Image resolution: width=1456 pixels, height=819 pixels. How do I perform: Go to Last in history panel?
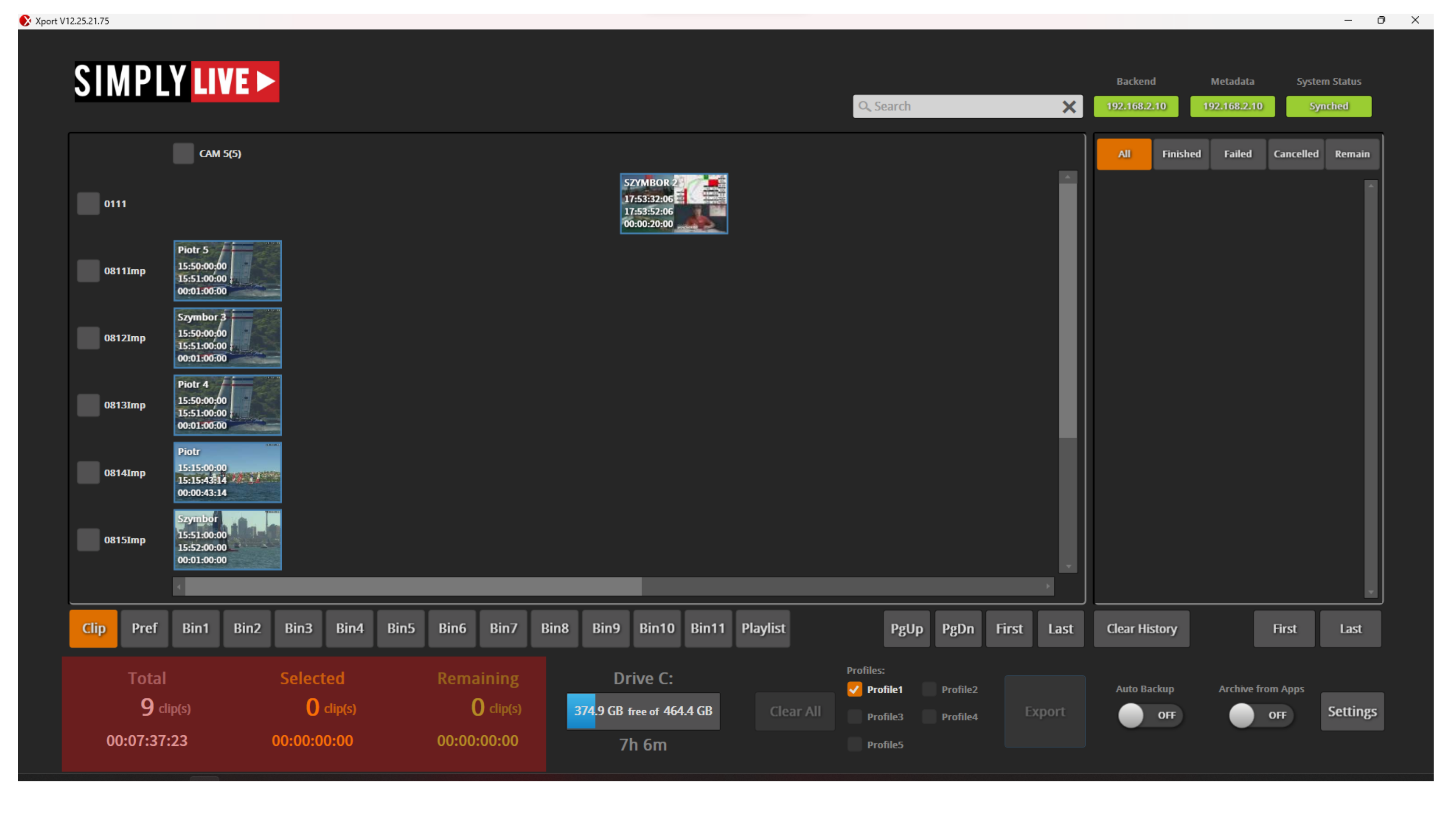(1350, 629)
